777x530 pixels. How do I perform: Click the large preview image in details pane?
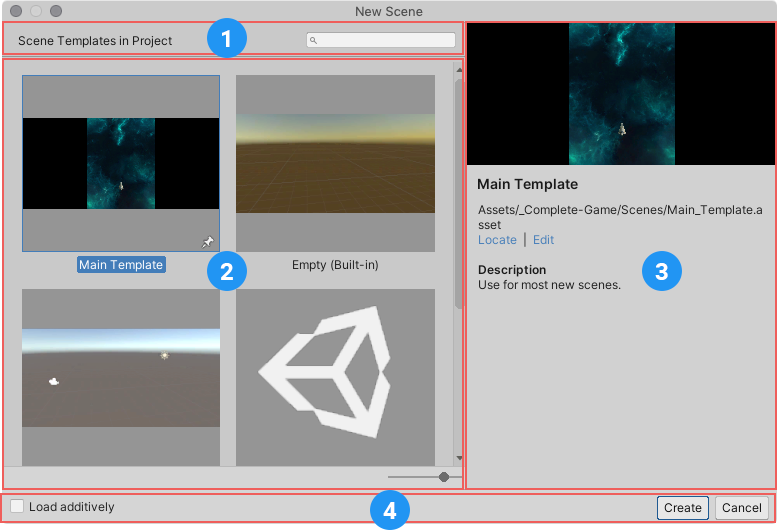620,94
